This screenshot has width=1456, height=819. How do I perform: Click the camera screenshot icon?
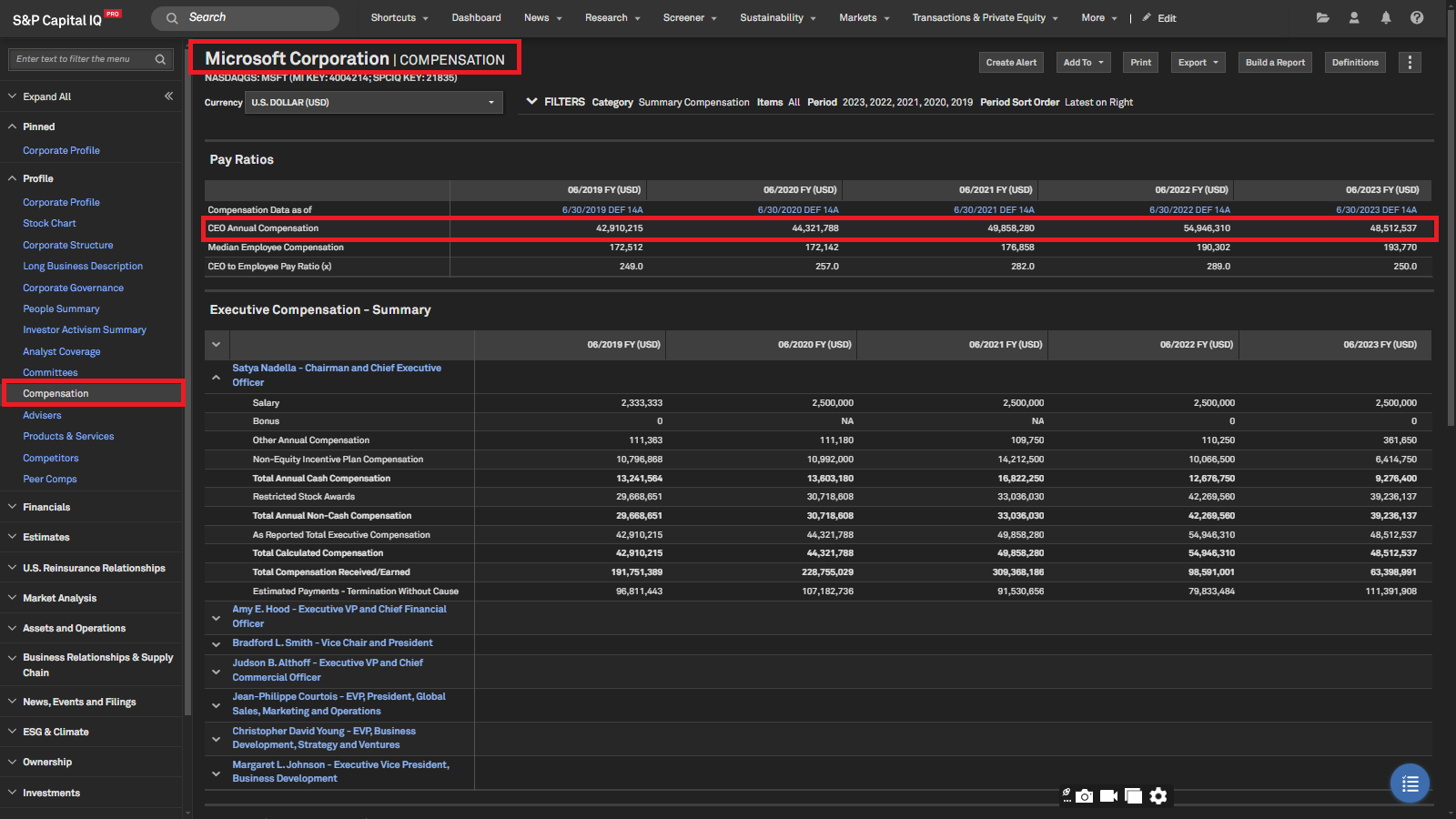click(x=1084, y=796)
